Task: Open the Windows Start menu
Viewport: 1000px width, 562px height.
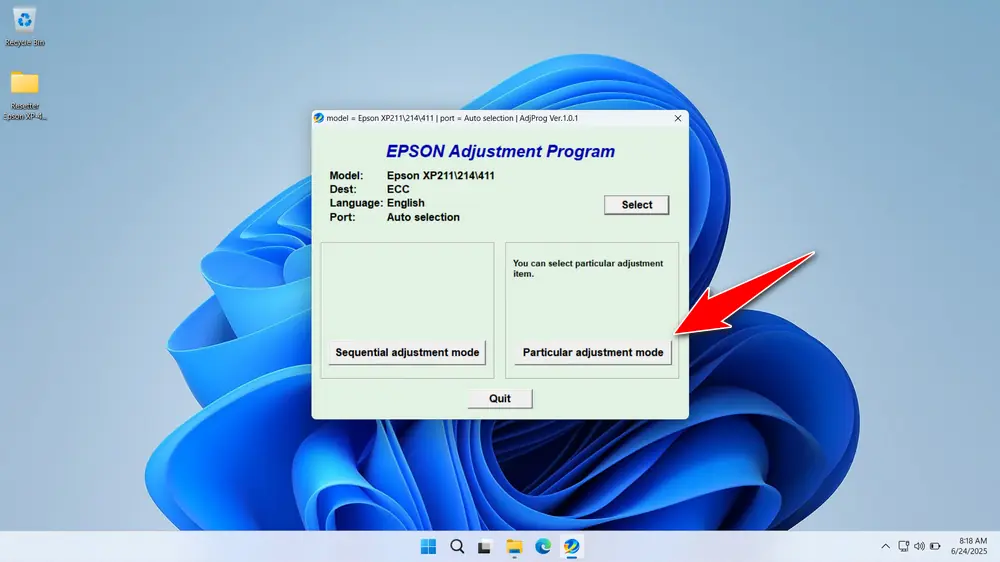Action: (428, 547)
